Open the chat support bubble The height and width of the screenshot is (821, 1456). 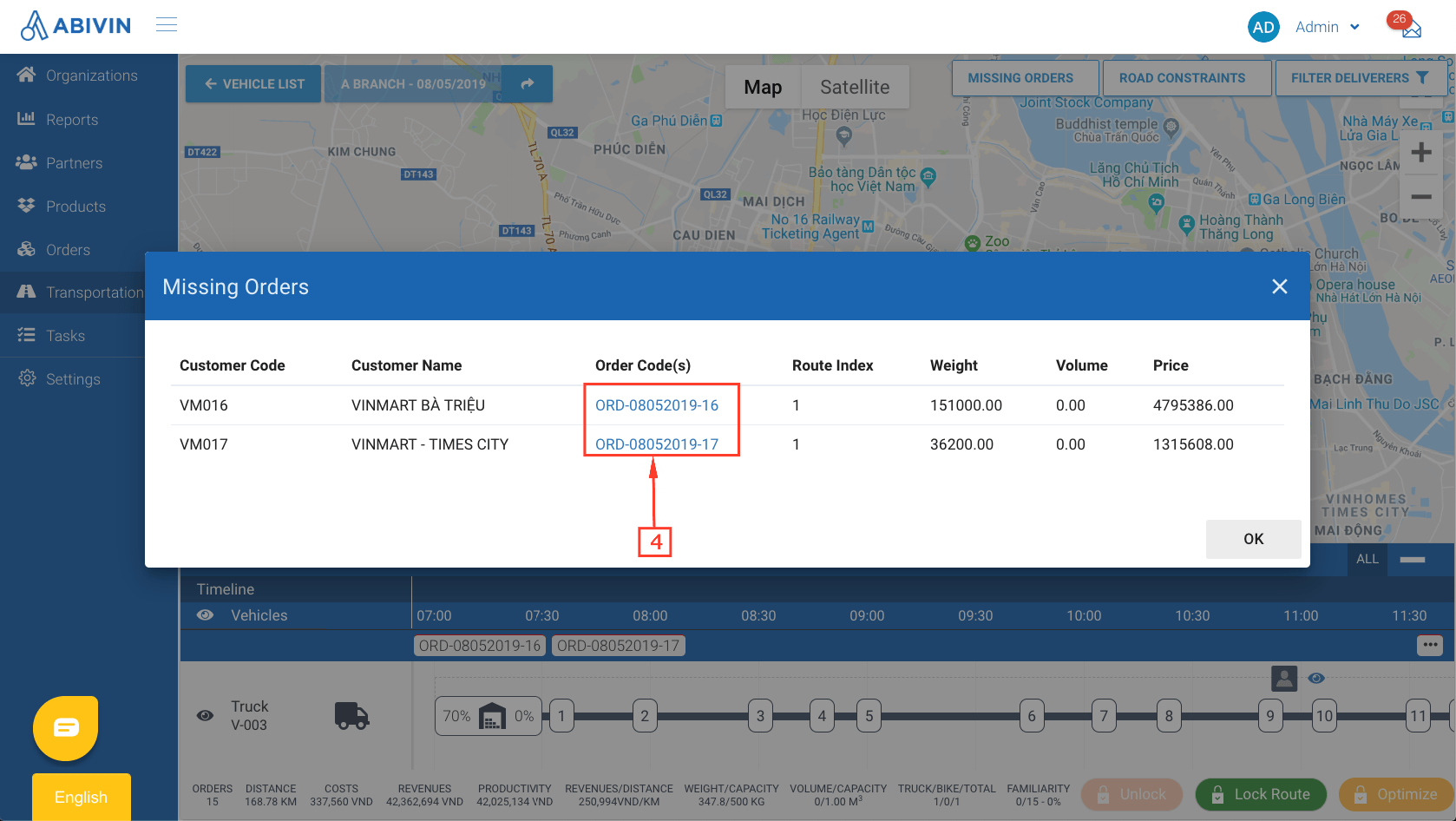coord(65,728)
